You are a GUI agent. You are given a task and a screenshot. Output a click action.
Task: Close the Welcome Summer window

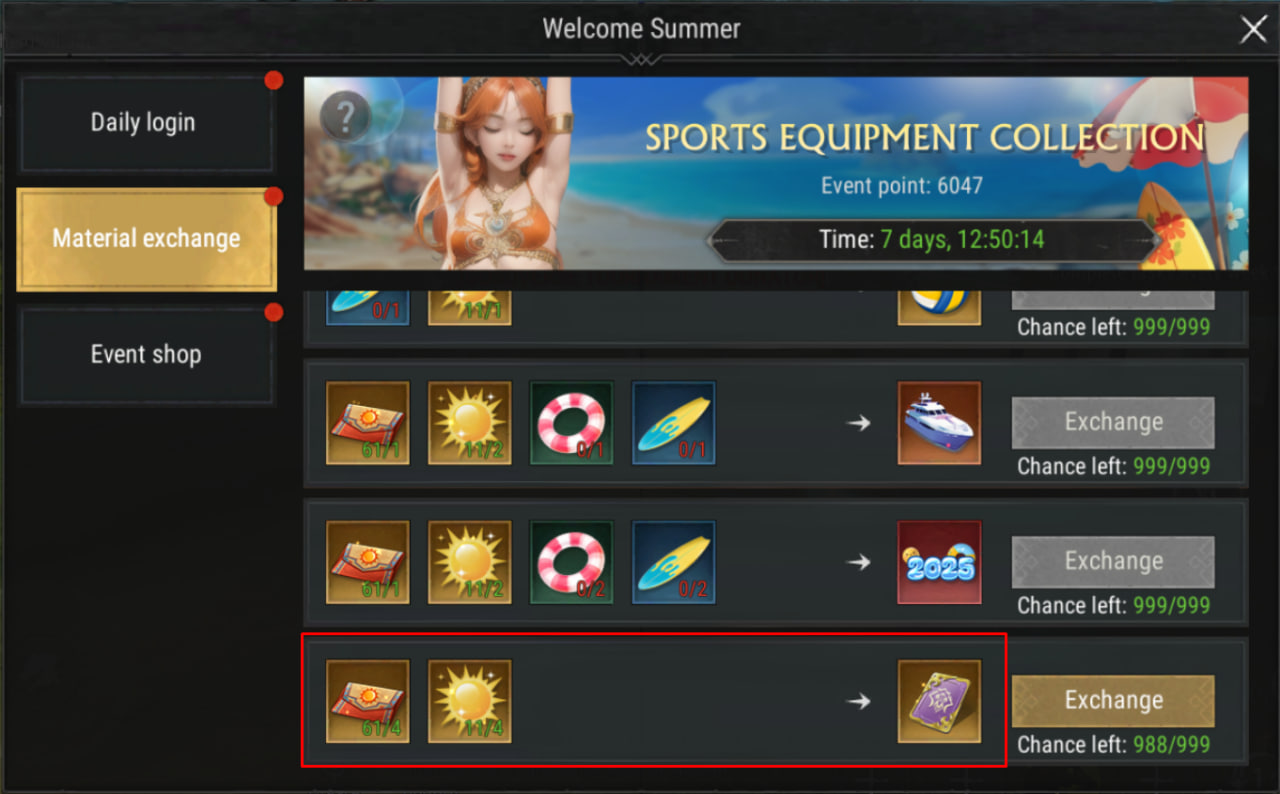1253,29
